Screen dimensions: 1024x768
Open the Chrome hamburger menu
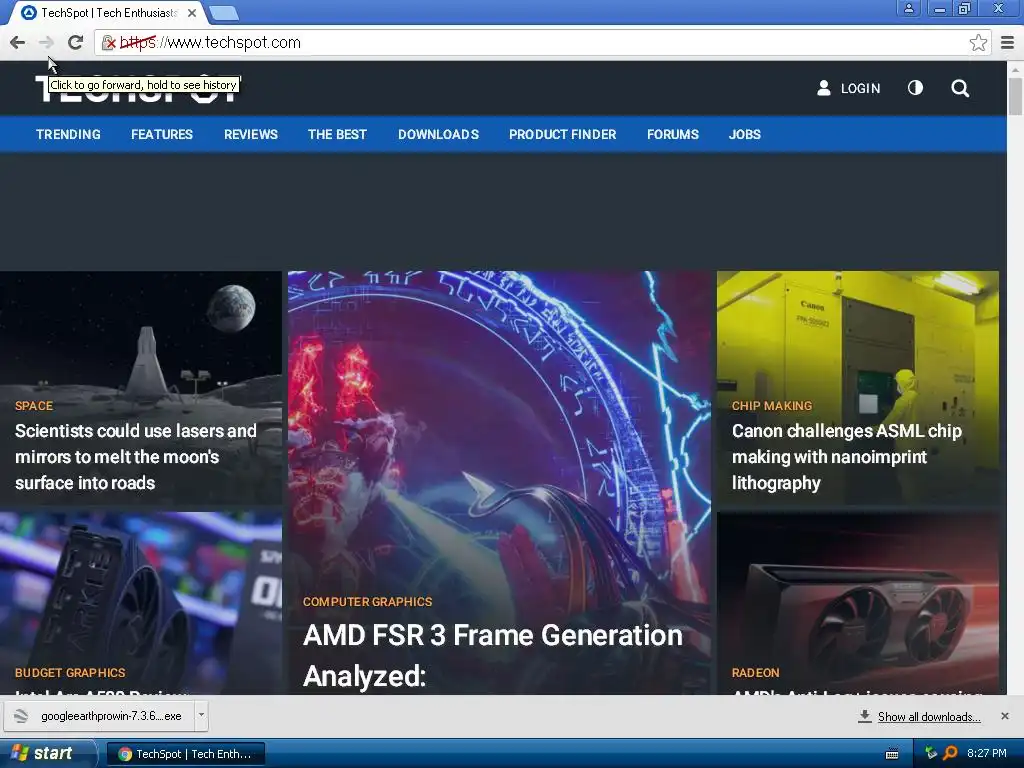[x=1008, y=43]
